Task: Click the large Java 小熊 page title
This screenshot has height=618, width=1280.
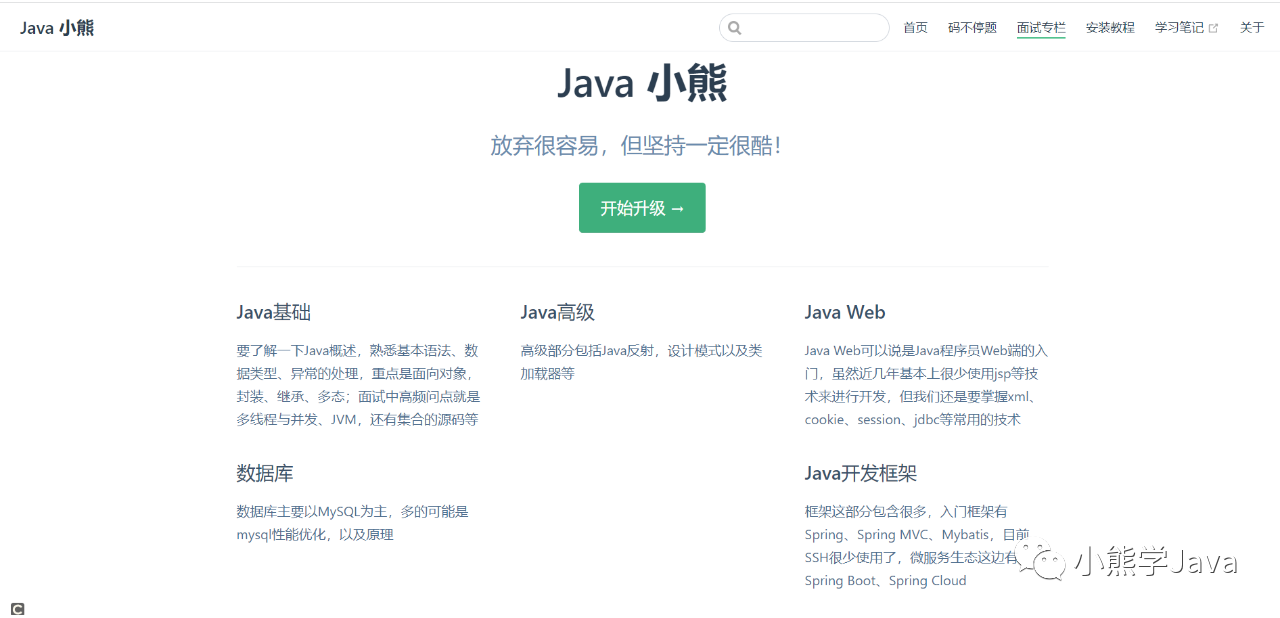Action: pos(641,84)
